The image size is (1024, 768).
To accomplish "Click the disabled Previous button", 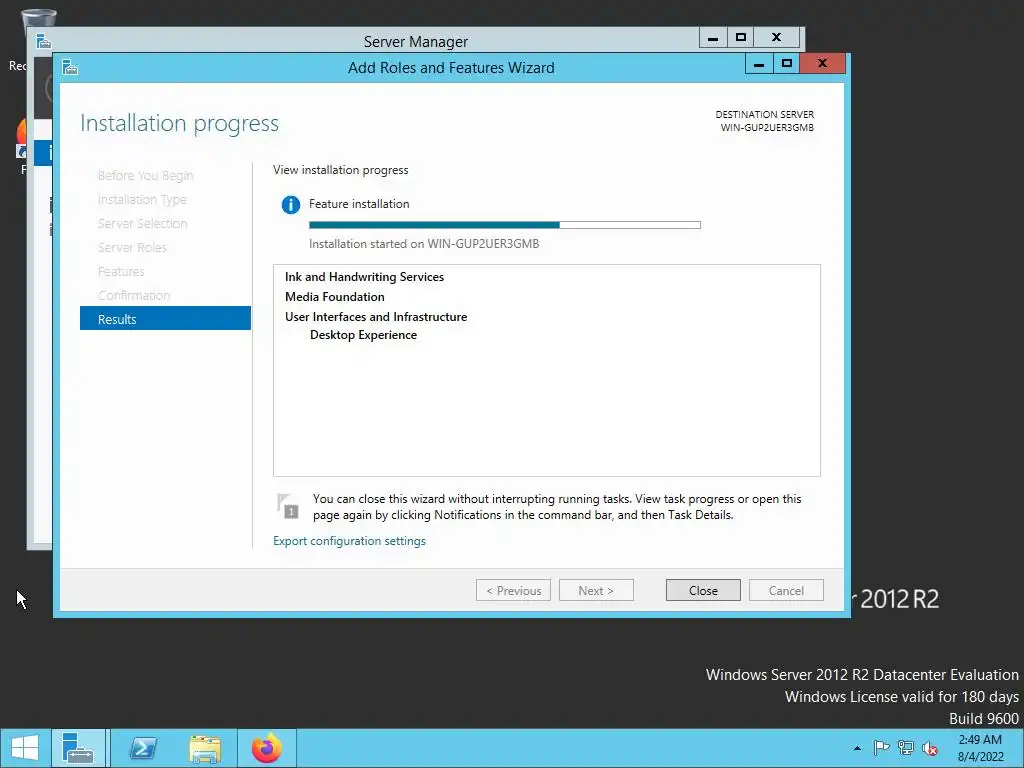I will [513, 590].
